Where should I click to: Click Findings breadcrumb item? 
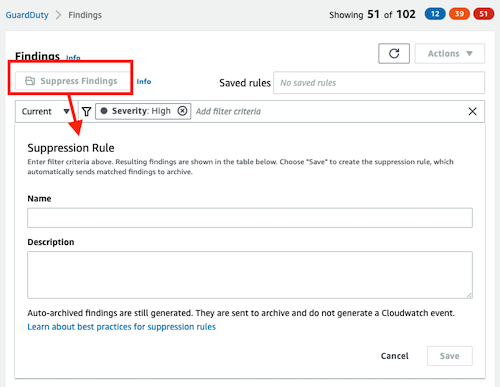click(x=85, y=15)
